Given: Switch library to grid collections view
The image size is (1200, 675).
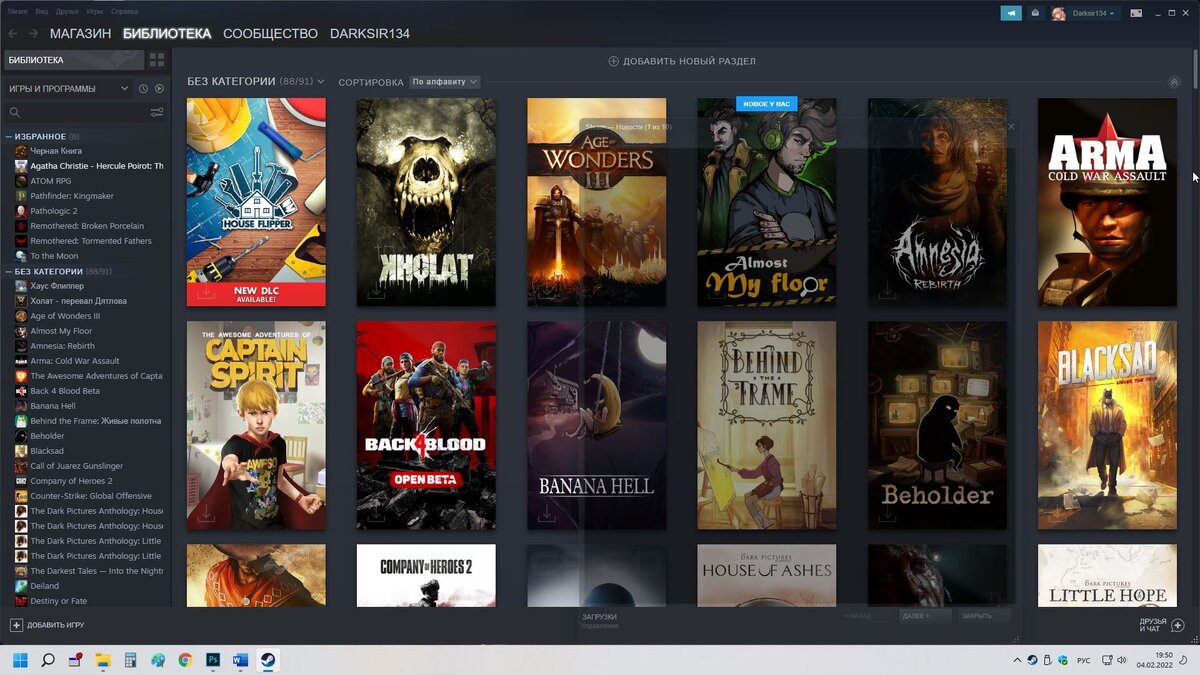Looking at the screenshot, I should [x=157, y=60].
